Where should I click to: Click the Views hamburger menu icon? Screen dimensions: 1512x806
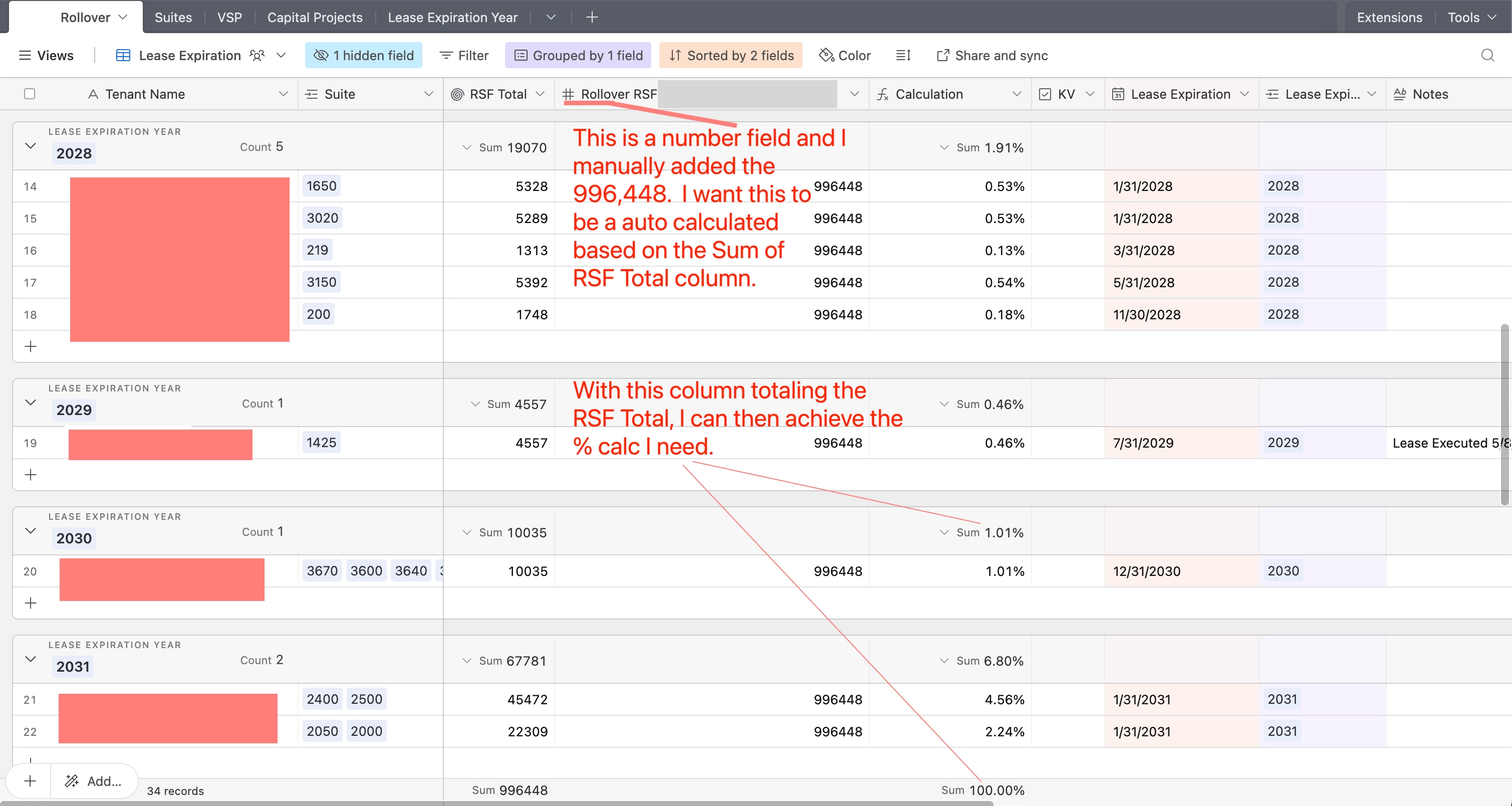coord(25,55)
